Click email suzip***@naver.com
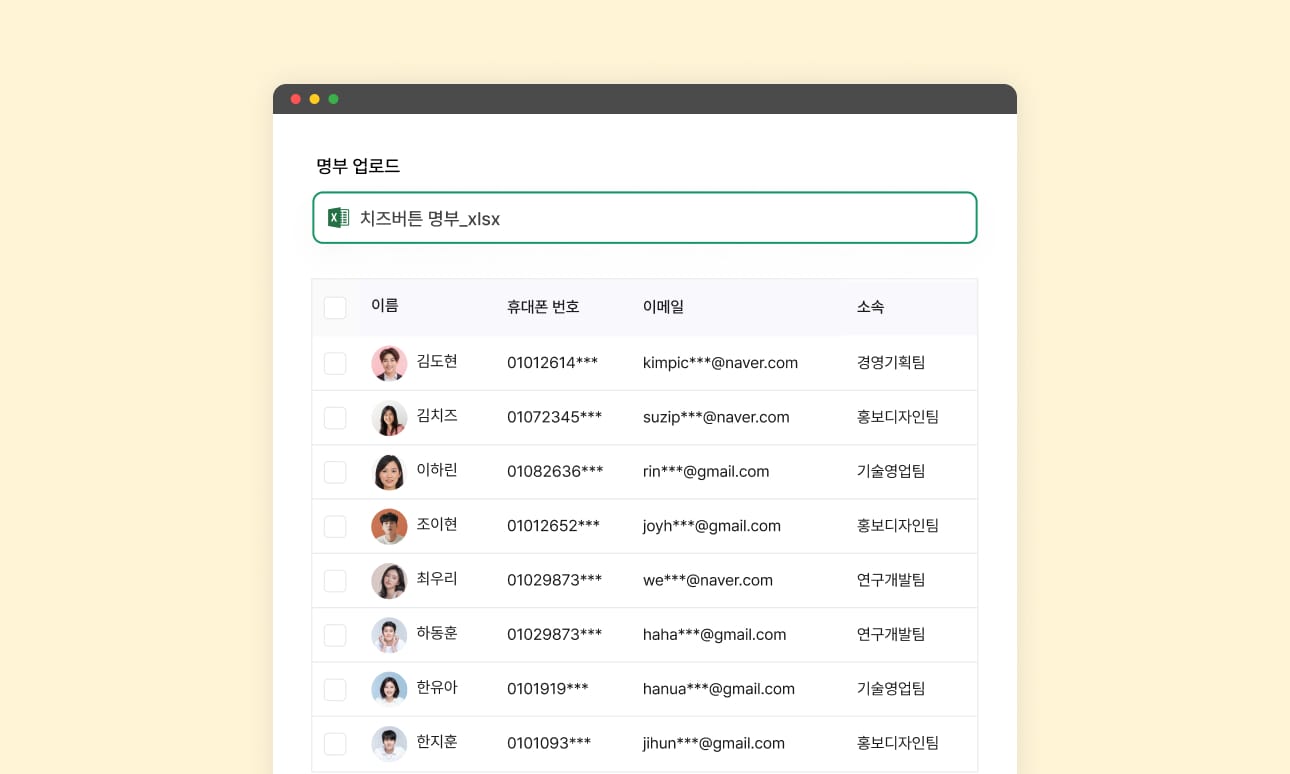1290x774 pixels. point(716,417)
